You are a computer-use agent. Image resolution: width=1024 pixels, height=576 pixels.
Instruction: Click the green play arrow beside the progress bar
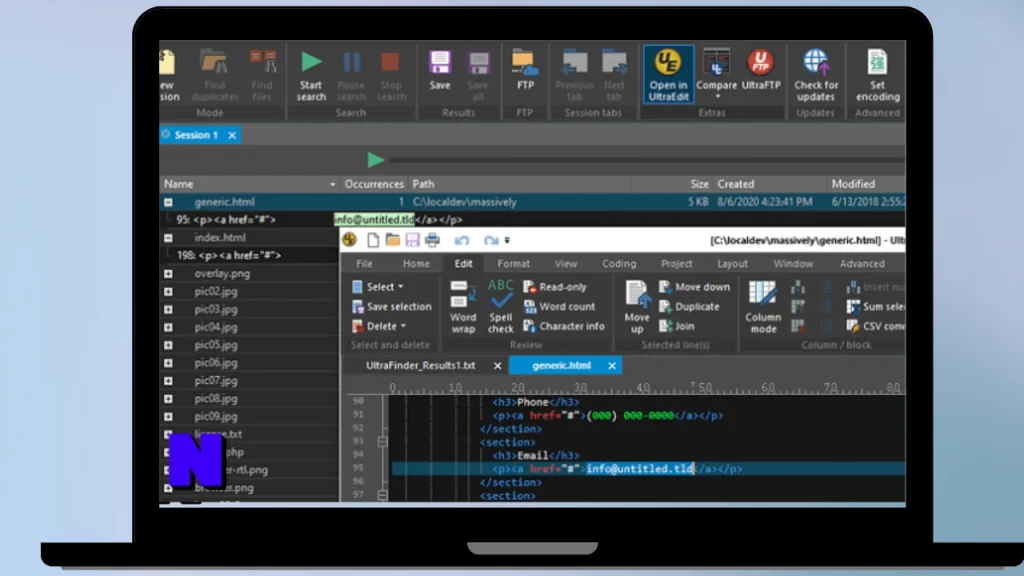[x=375, y=159]
